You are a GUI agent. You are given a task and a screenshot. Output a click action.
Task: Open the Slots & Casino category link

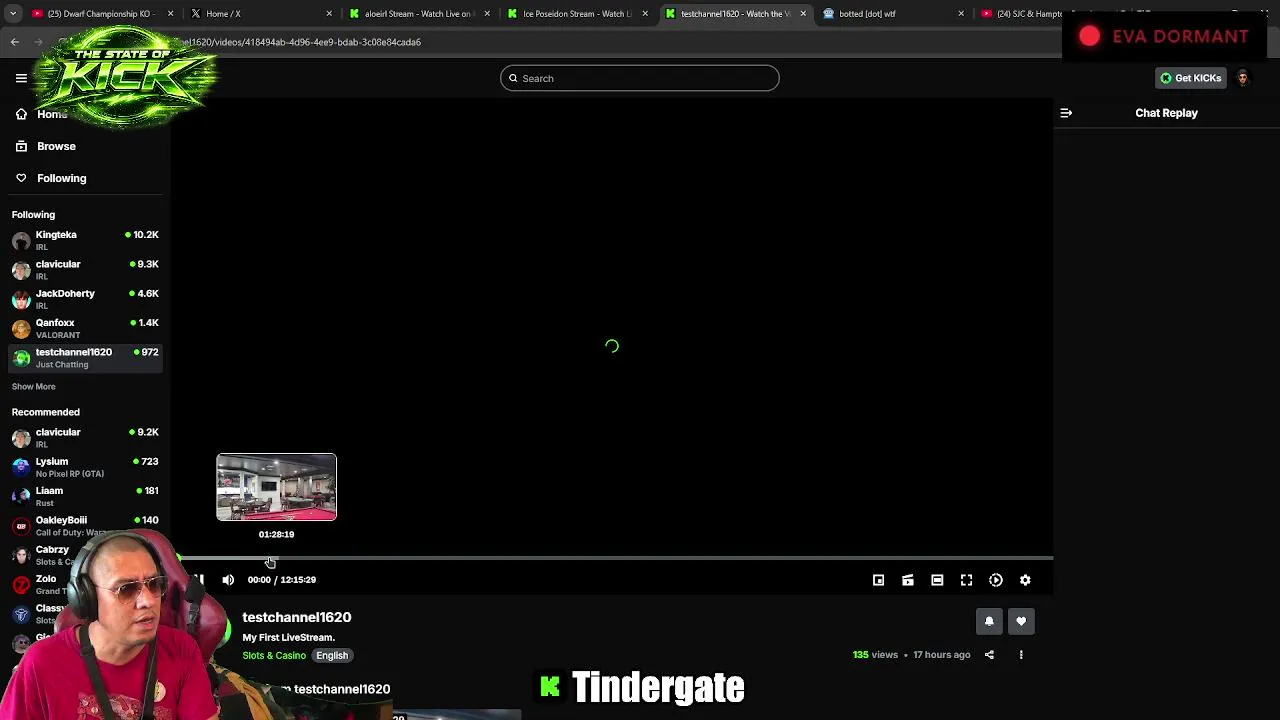(274, 656)
